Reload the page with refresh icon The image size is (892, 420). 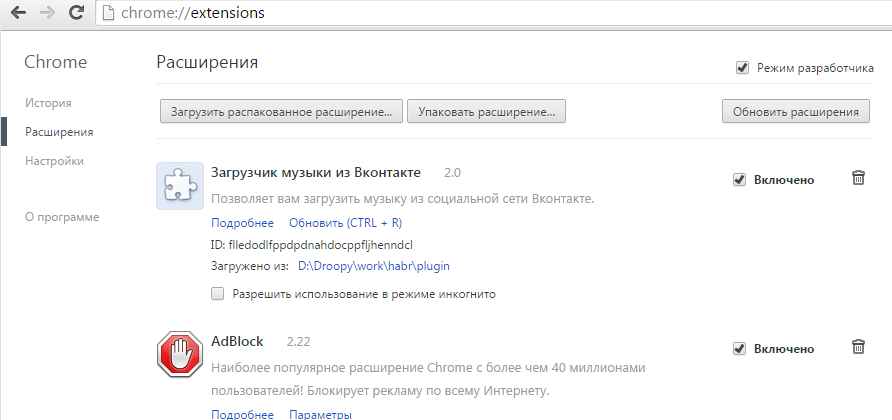[x=75, y=12]
